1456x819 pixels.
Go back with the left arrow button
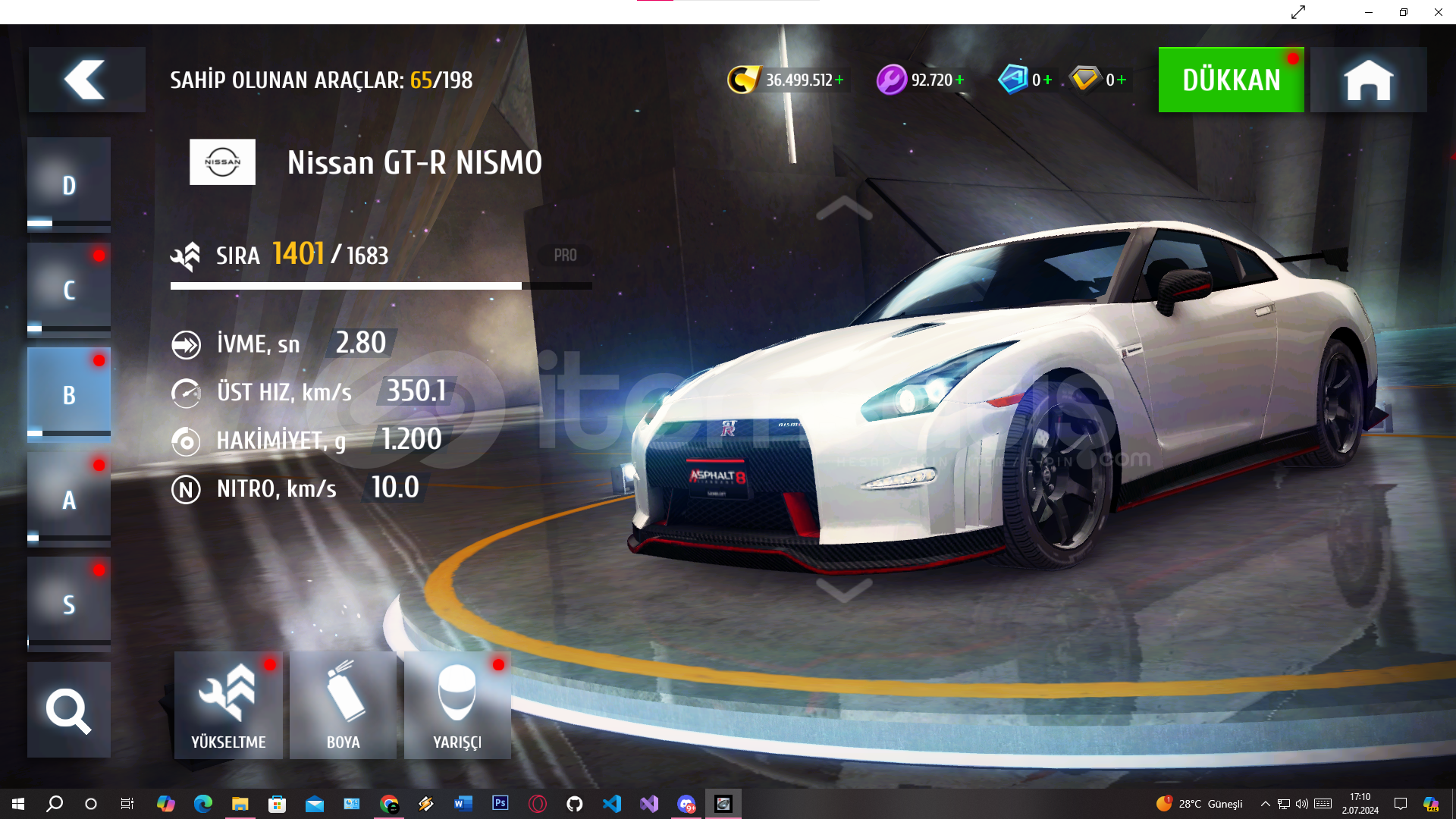click(x=86, y=80)
